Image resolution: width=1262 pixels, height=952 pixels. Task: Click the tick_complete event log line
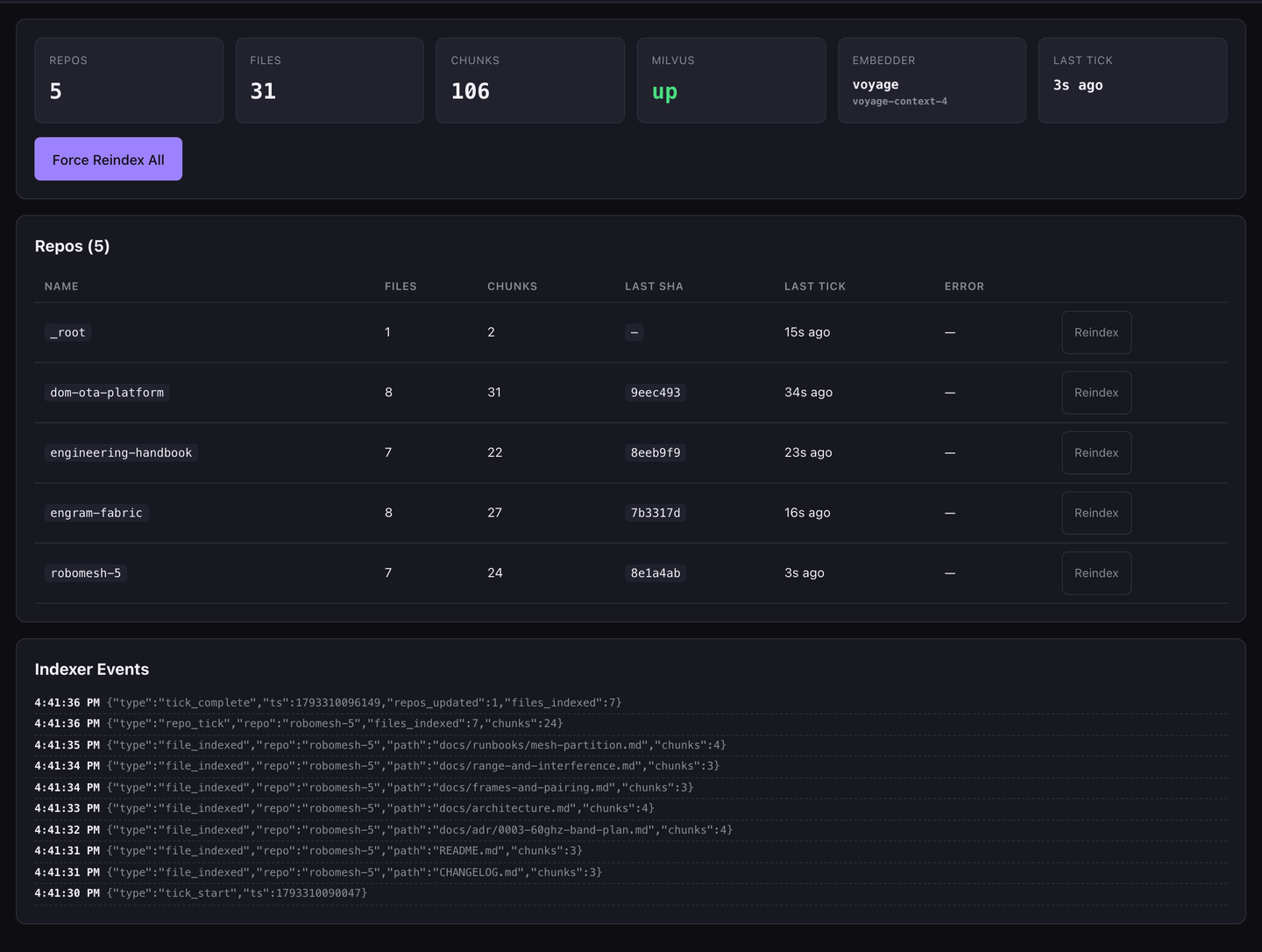(x=631, y=703)
